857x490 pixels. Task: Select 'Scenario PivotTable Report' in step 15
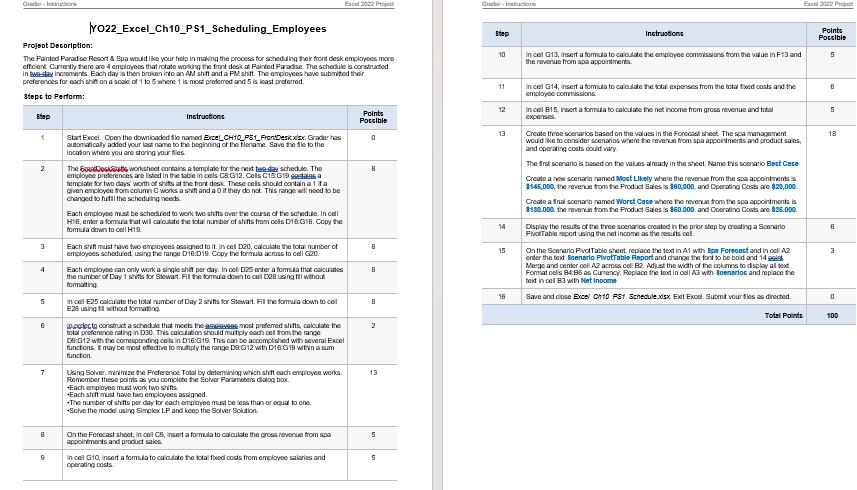pyautogui.click(x=610, y=258)
